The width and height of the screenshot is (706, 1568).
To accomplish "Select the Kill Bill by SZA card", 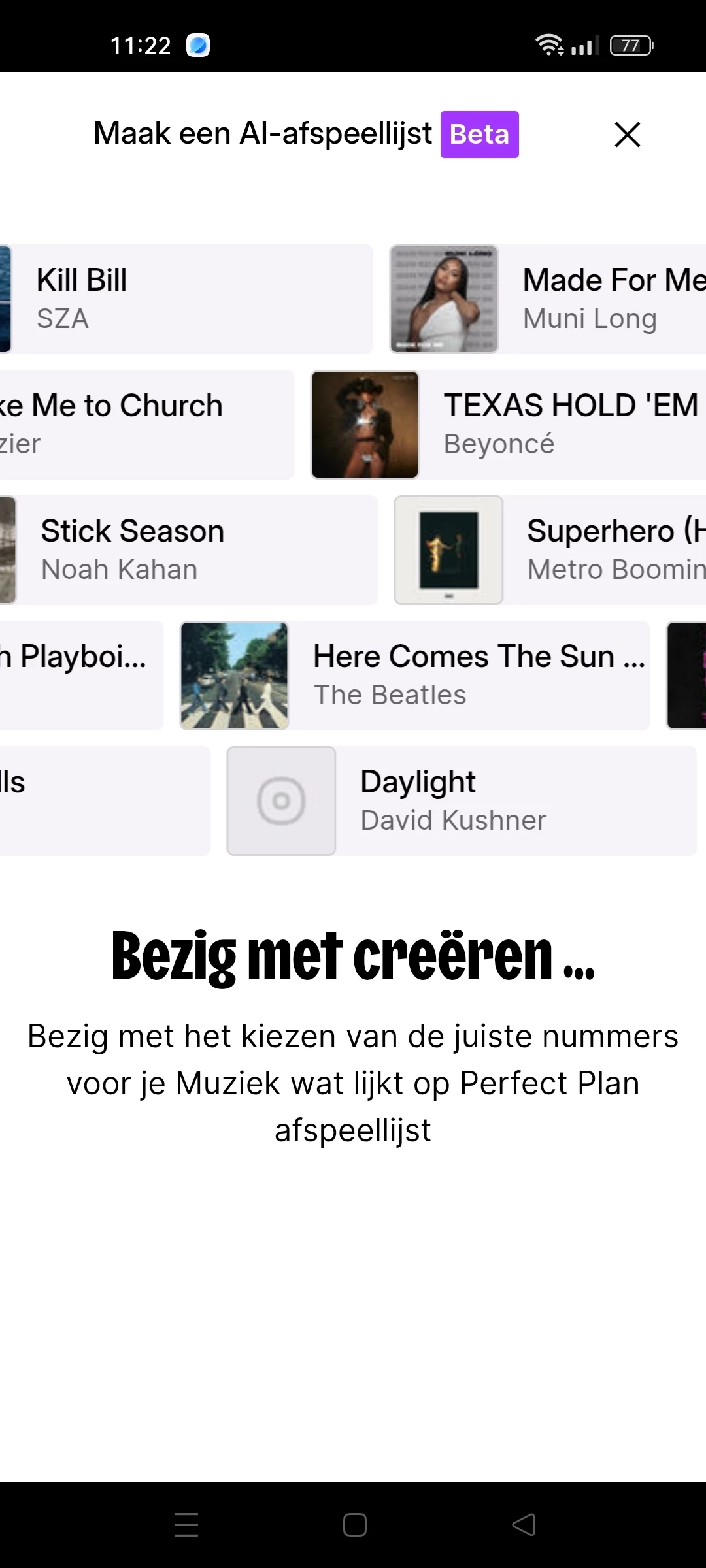I will (186, 299).
